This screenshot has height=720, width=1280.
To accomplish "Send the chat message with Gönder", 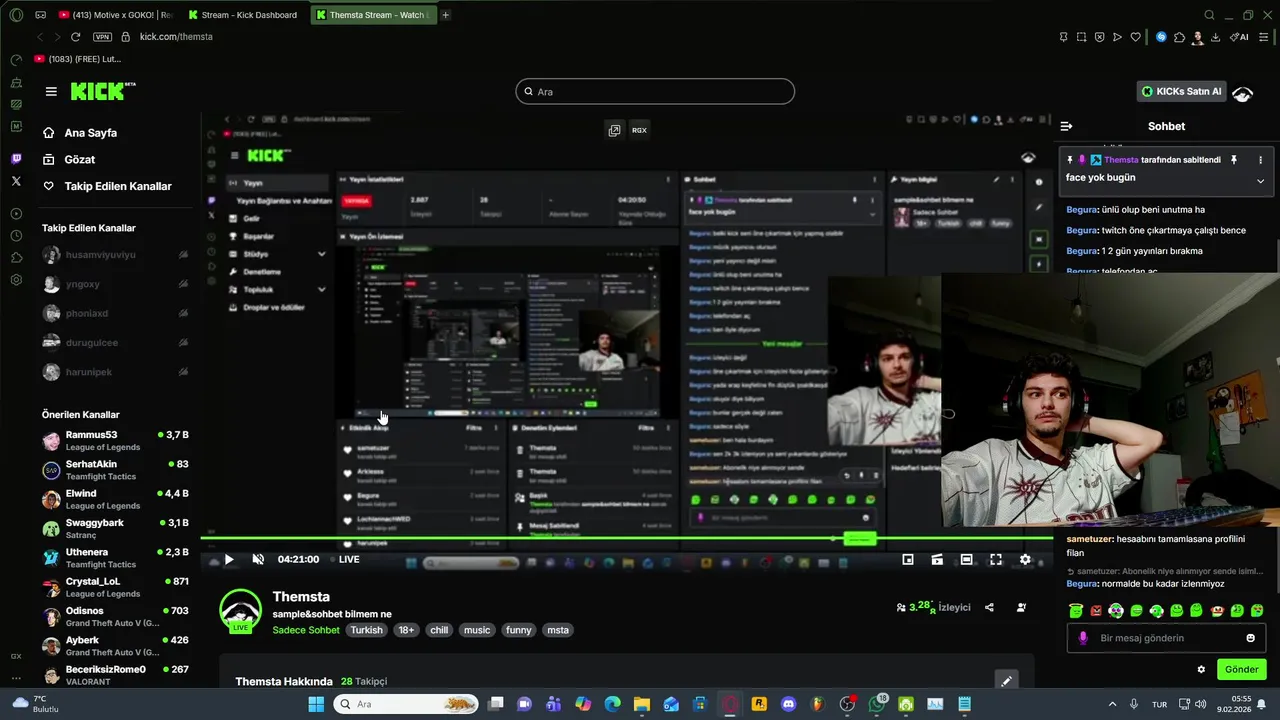I will click(x=1241, y=670).
